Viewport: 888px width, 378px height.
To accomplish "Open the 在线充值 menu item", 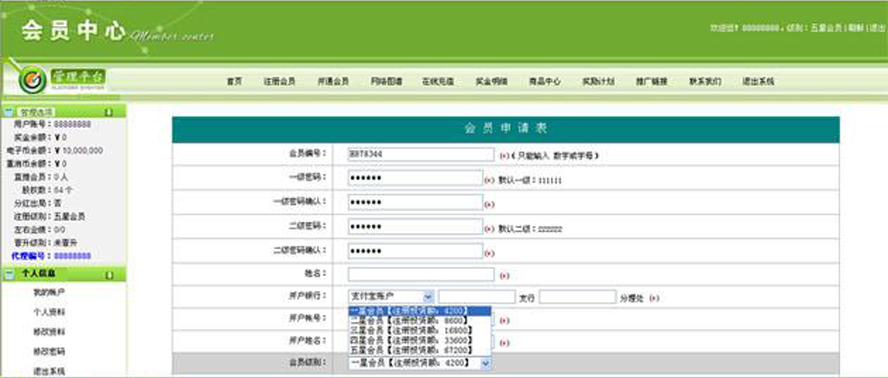I will tap(438, 82).
